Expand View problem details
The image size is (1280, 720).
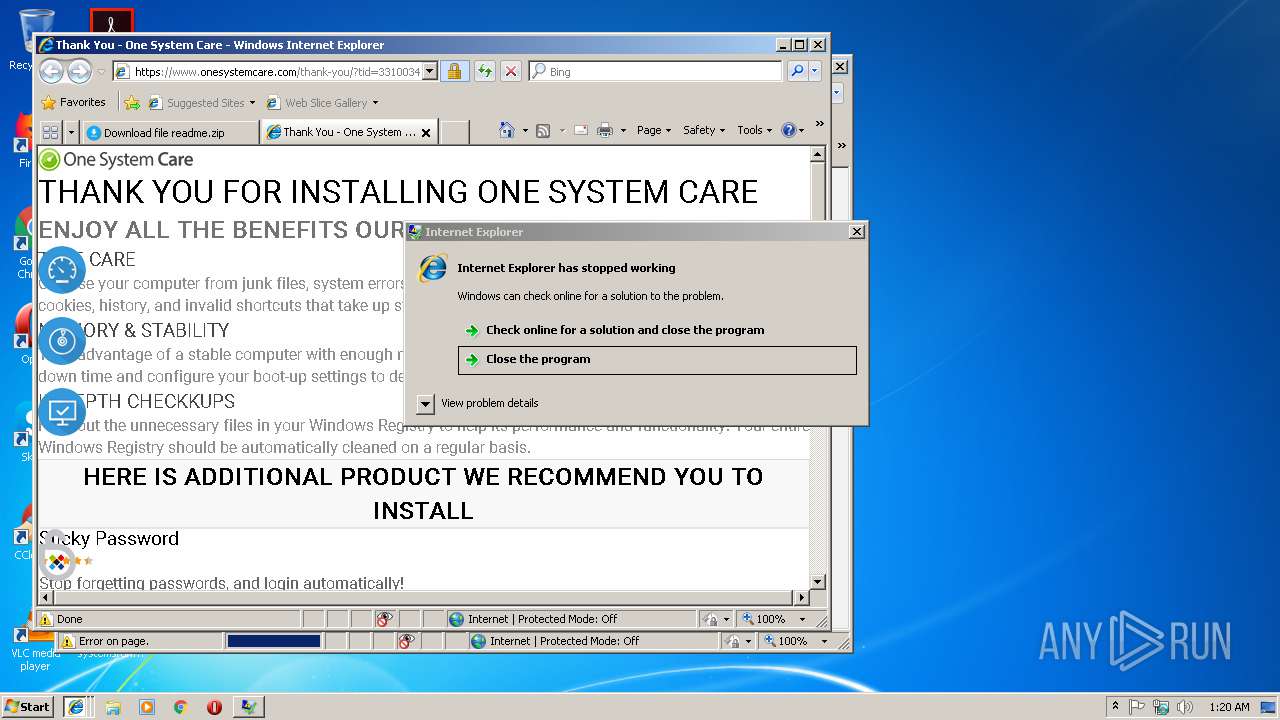coord(477,403)
